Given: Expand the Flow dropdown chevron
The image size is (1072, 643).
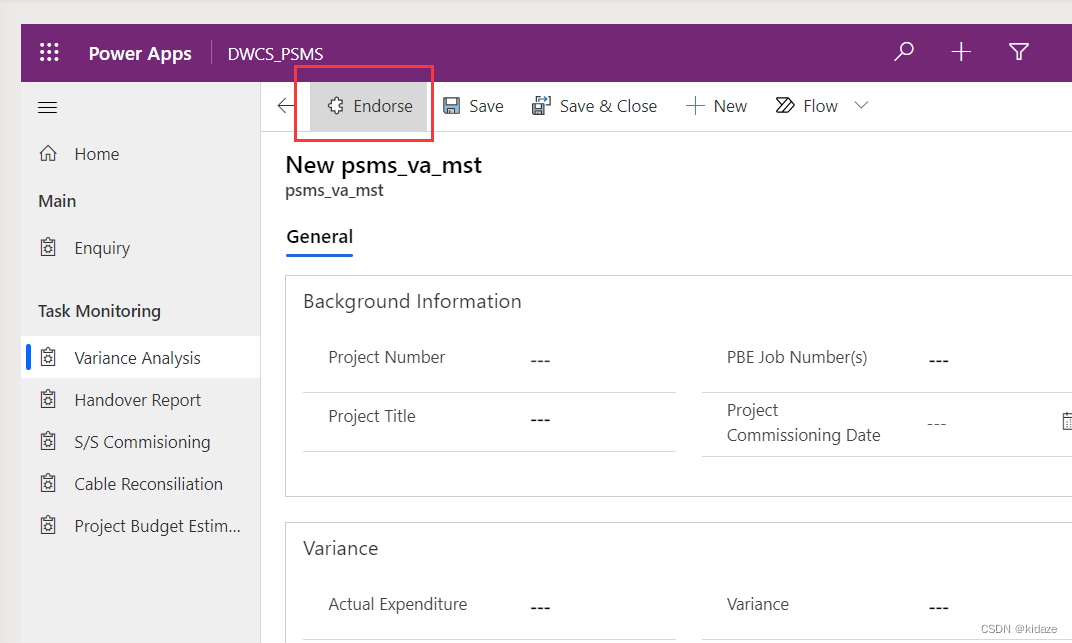Looking at the screenshot, I should click(861, 105).
